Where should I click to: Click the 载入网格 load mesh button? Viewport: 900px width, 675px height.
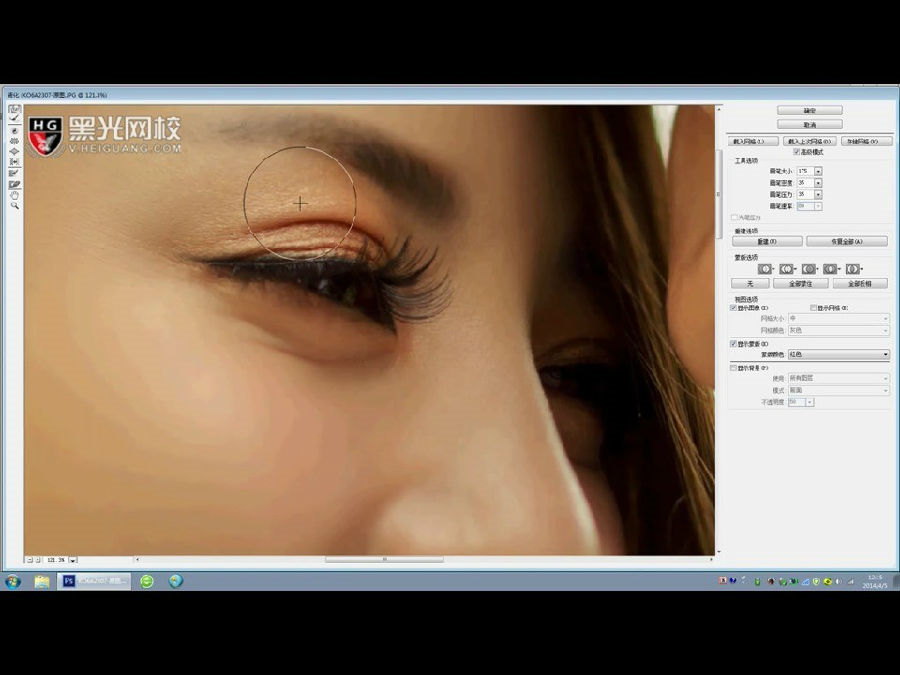[753, 141]
